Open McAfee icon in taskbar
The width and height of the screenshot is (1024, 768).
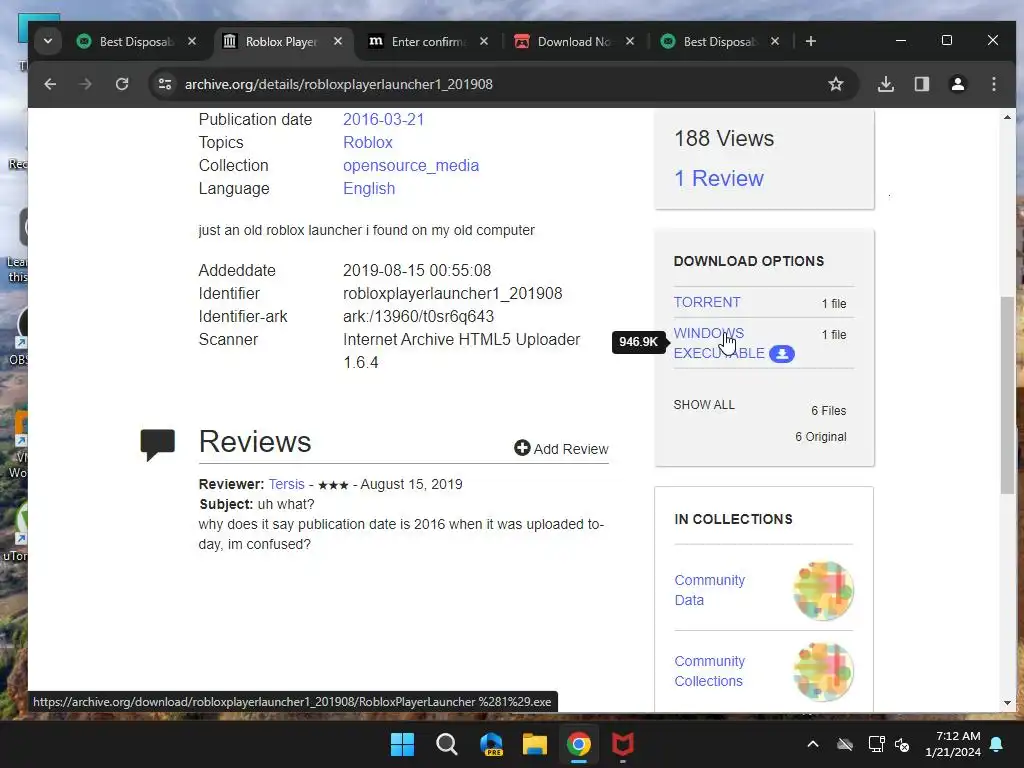coord(622,744)
